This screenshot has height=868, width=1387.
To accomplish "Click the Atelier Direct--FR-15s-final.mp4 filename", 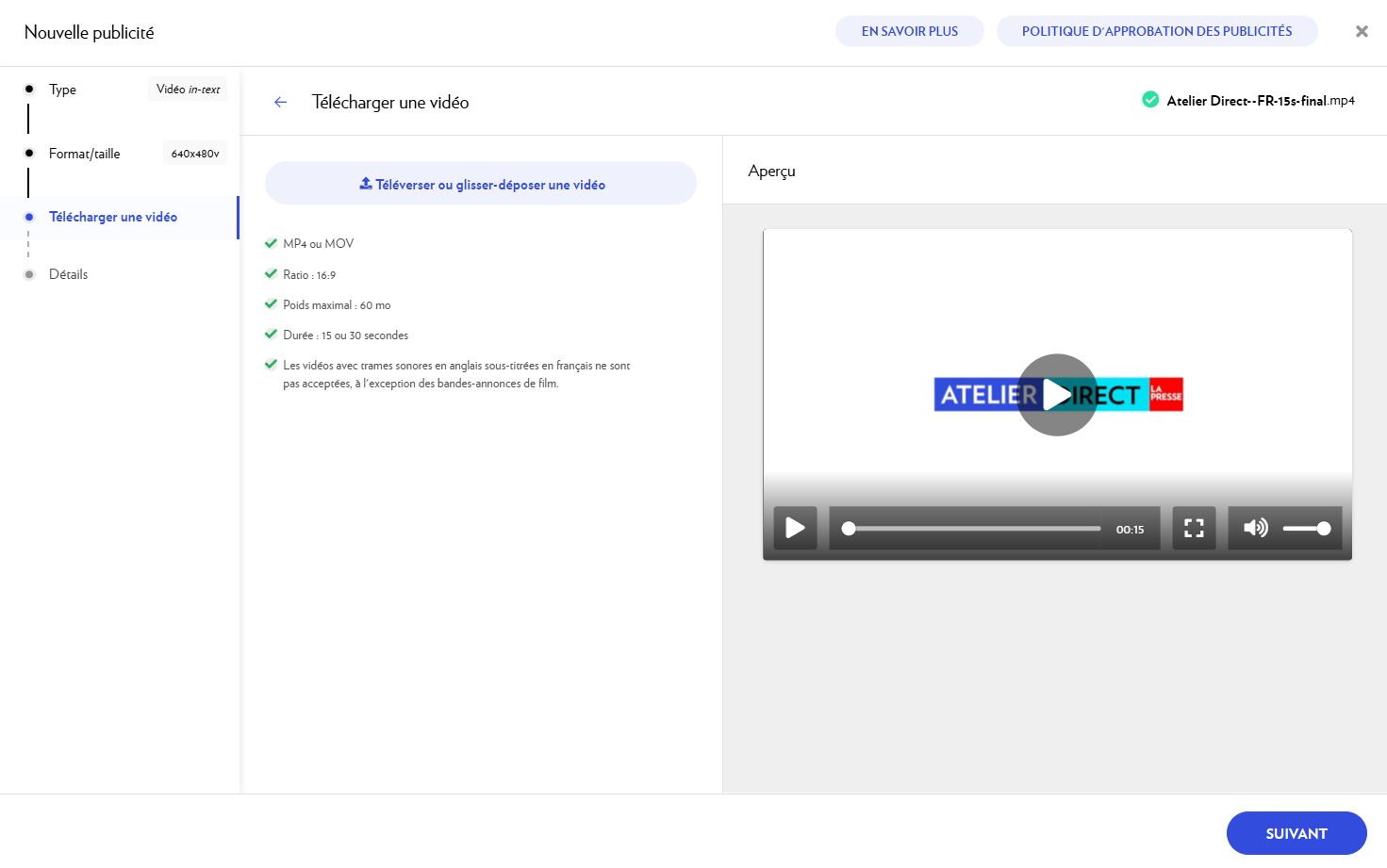I will (x=1260, y=101).
